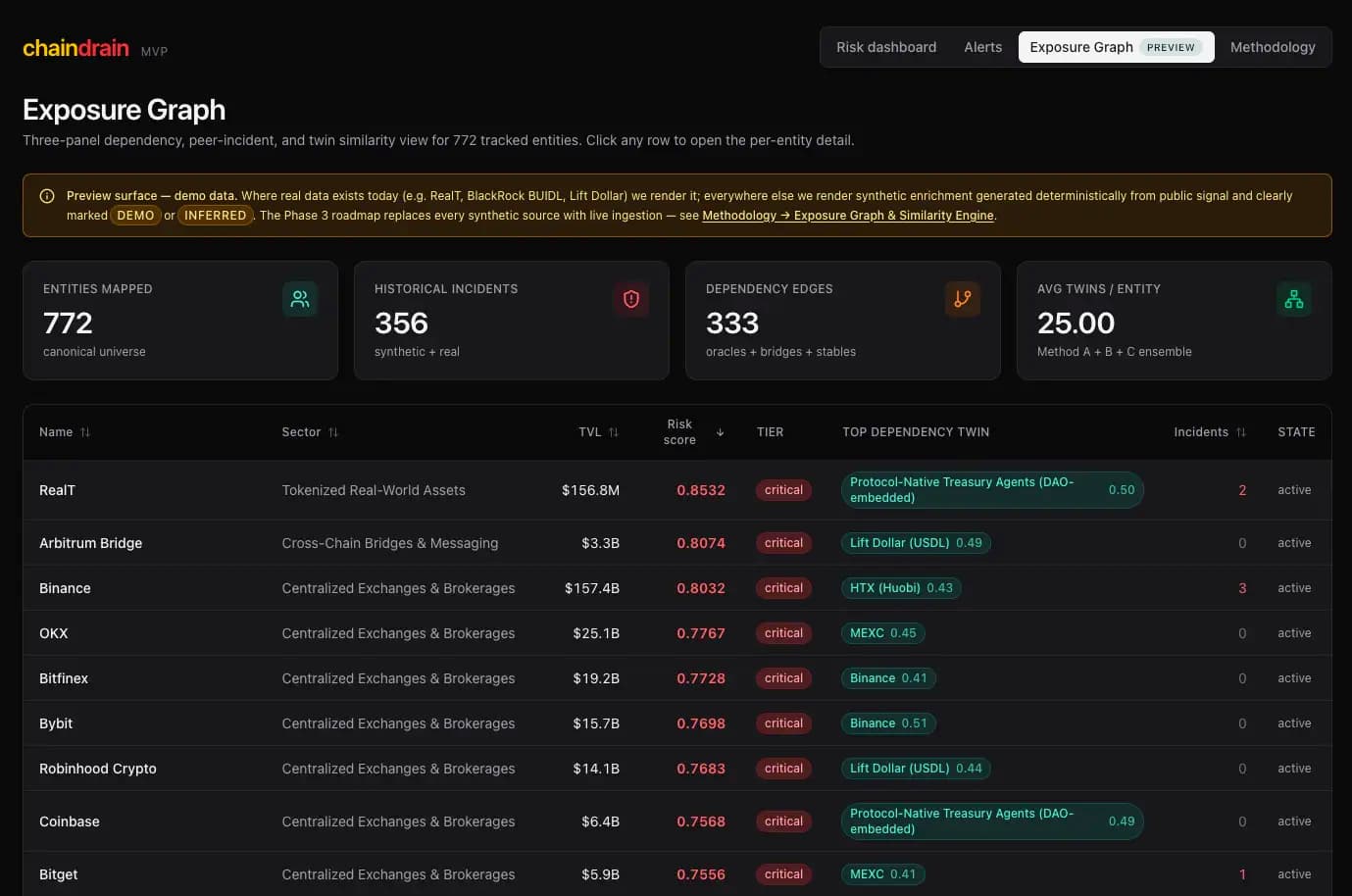Click the INFERRED badge in banner
The image size is (1352, 896).
tap(216, 216)
